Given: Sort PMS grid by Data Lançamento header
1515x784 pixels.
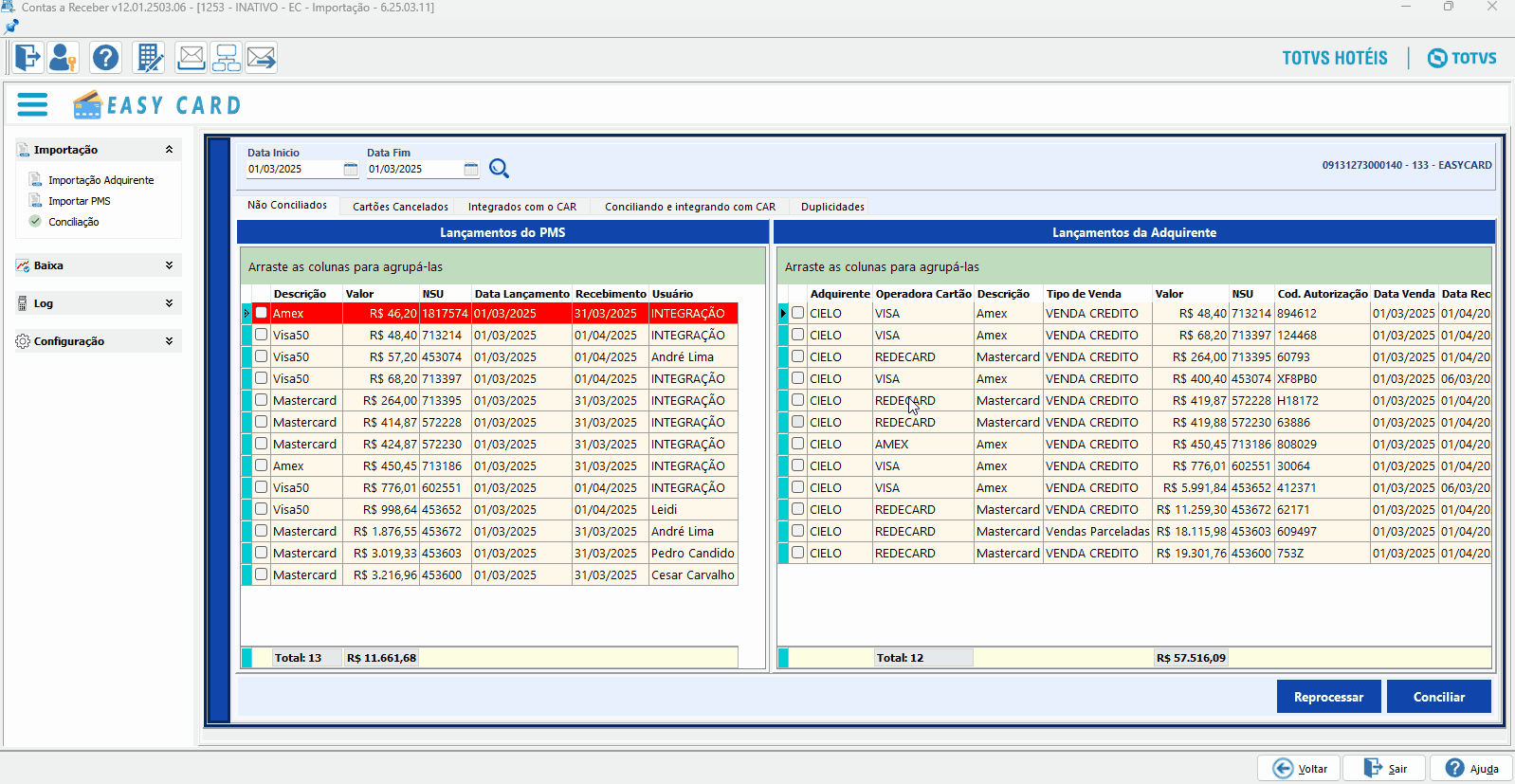Looking at the screenshot, I should pyautogui.click(x=522, y=294).
